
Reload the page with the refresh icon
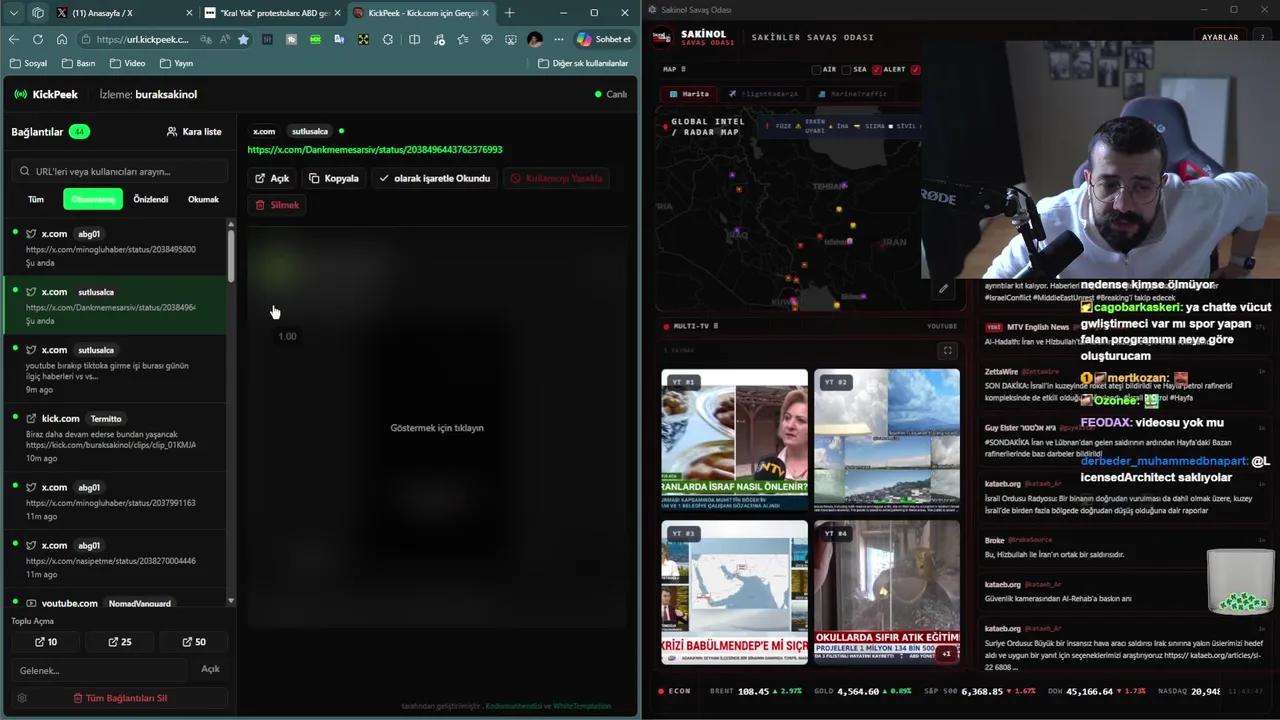(38, 39)
